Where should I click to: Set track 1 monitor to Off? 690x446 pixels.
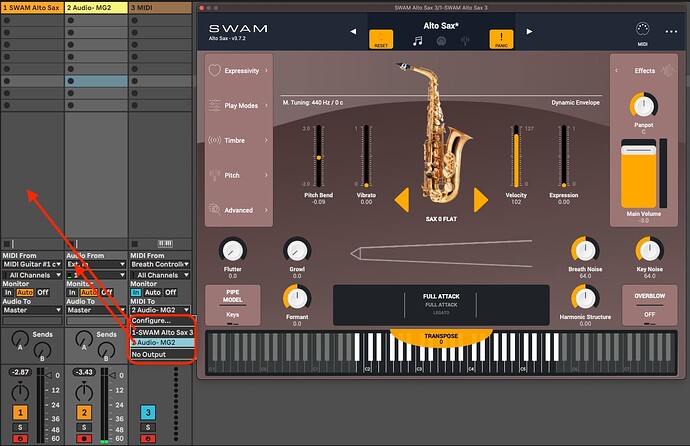point(43,292)
